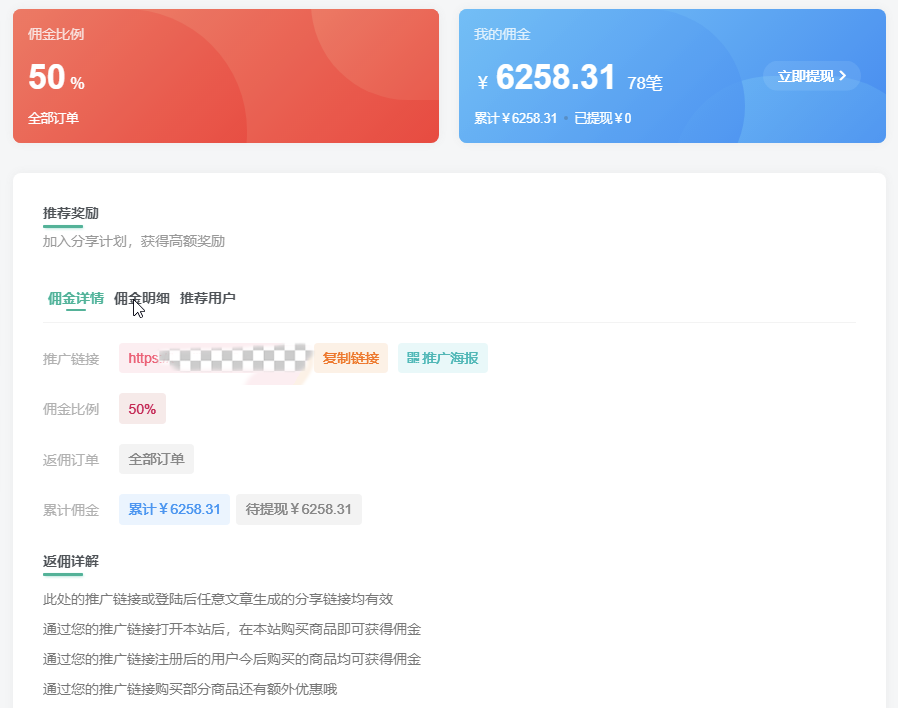The image size is (898, 708).
Task: Click the line ending 还有额外优惠哦
Action: [190, 689]
